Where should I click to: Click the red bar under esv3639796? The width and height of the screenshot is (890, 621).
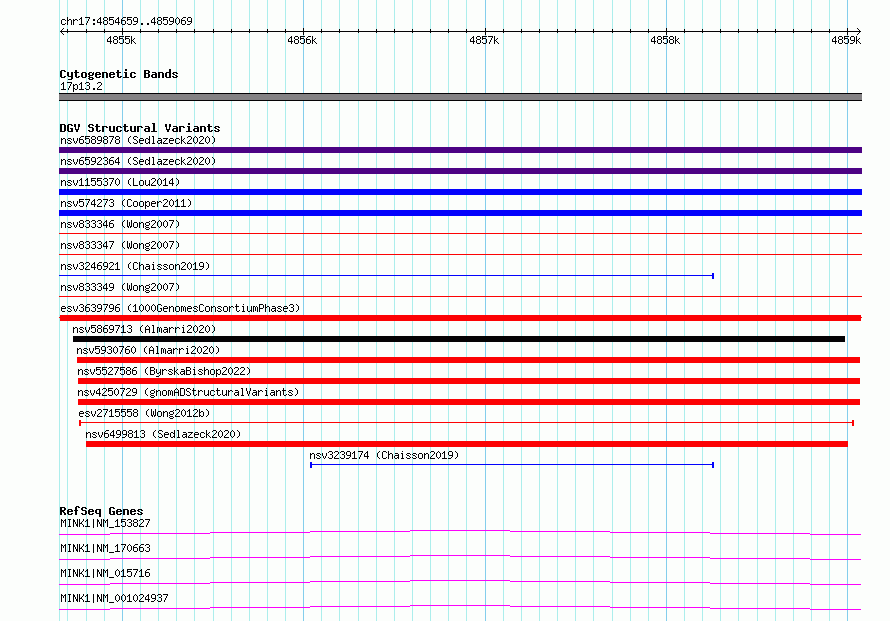click(460, 318)
